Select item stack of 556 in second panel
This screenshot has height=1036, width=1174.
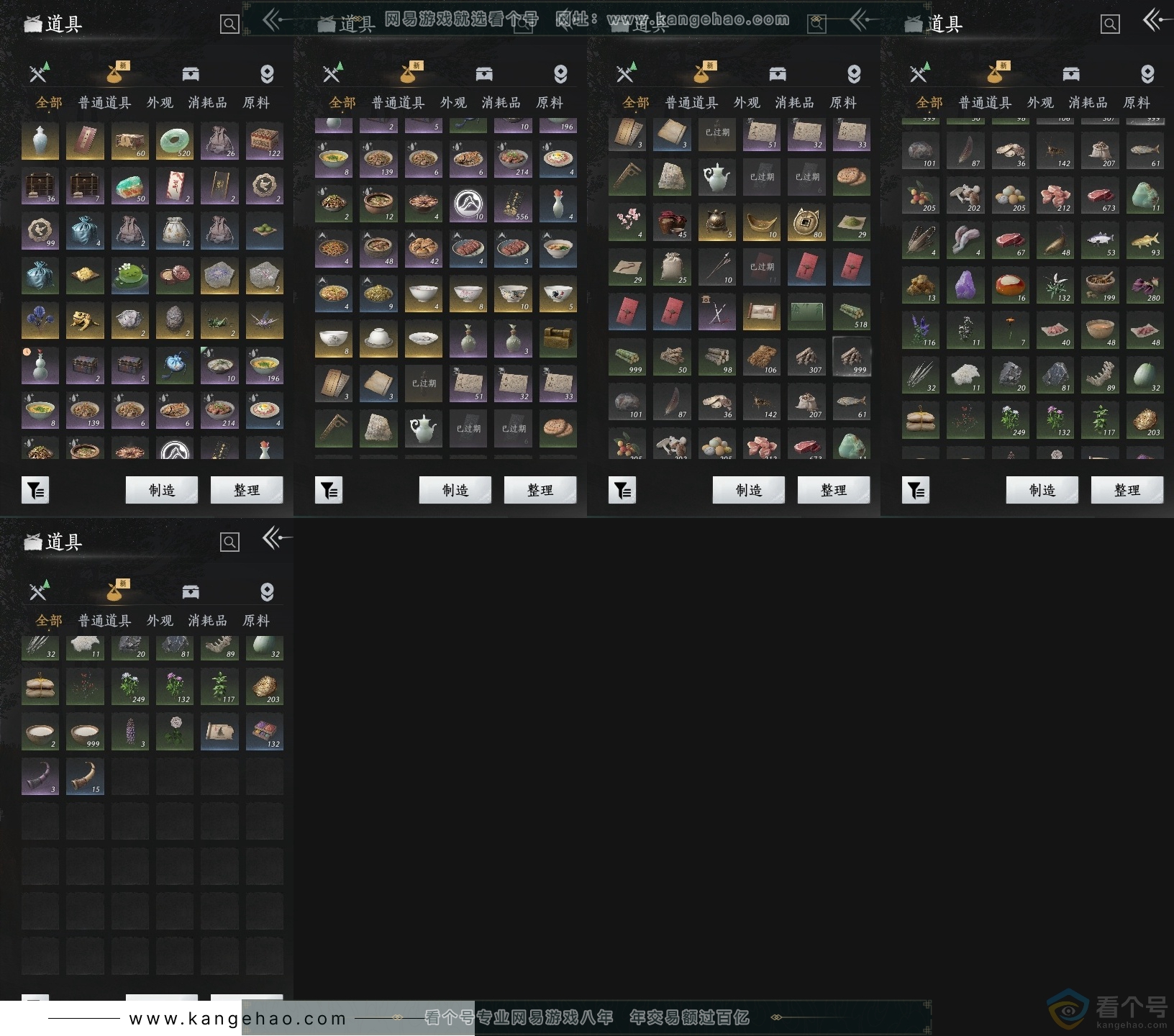click(513, 204)
